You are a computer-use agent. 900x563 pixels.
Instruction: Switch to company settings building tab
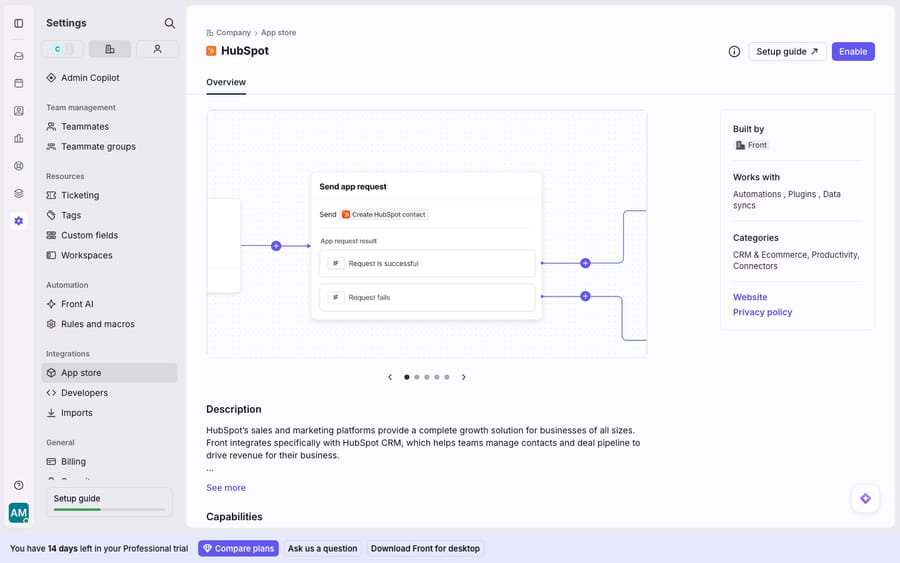tap(110, 49)
